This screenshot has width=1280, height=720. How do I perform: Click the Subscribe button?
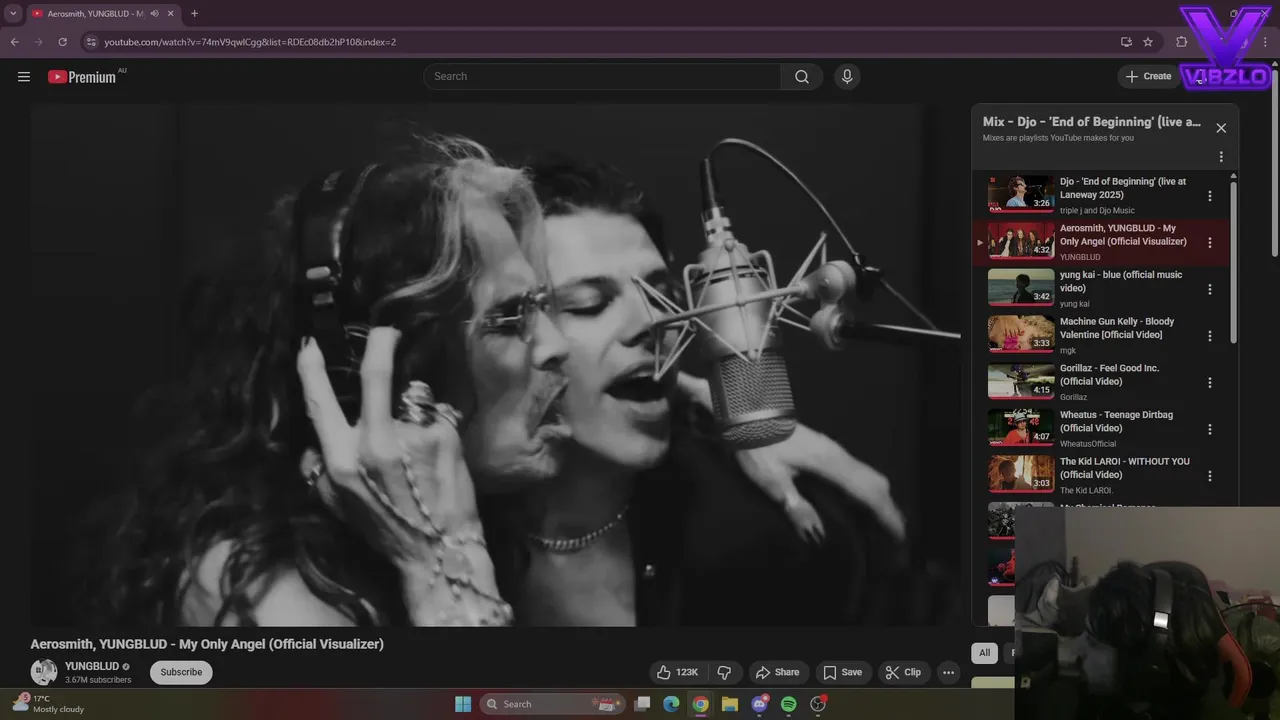tap(181, 672)
